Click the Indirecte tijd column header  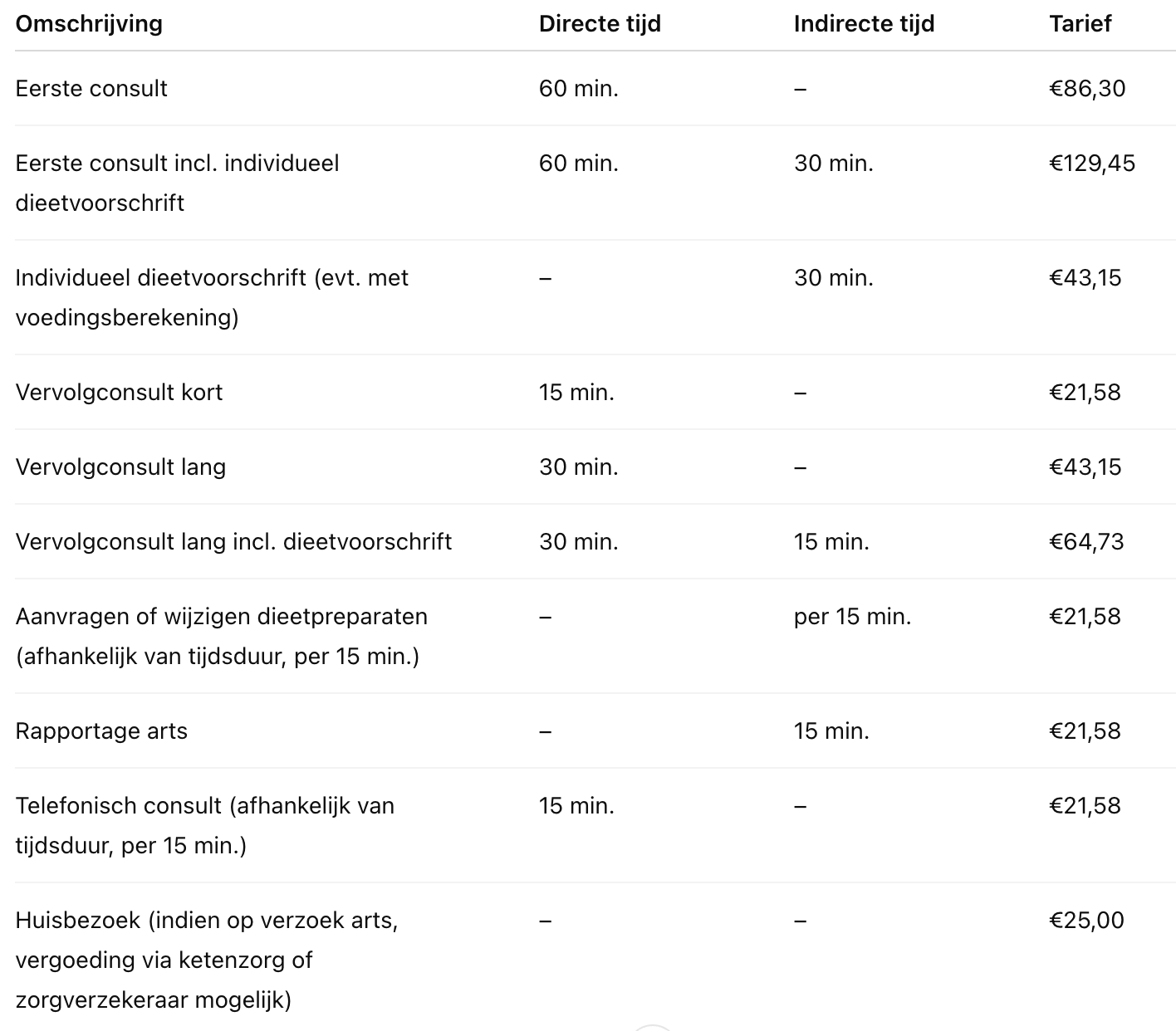pos(864,23)
